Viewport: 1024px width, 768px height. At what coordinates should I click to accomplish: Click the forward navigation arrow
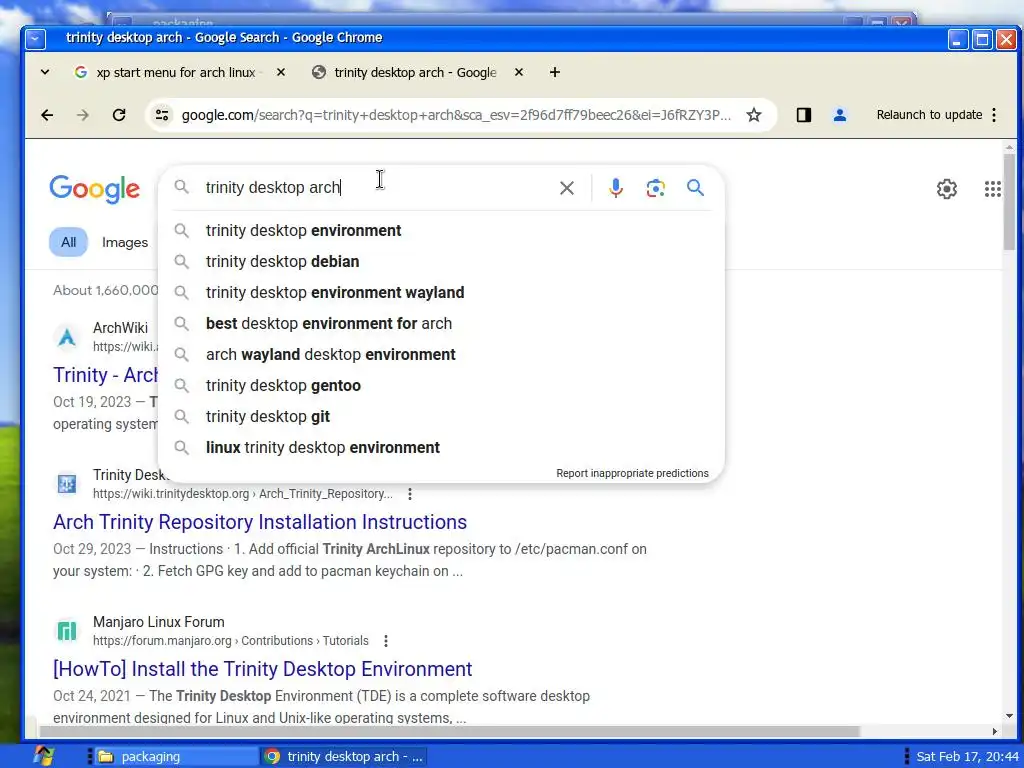82,116
